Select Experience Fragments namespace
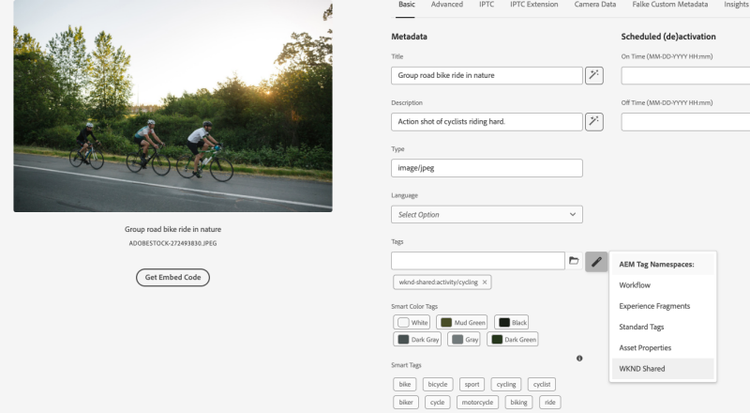 pyautogui.click(x=654, y=306)
